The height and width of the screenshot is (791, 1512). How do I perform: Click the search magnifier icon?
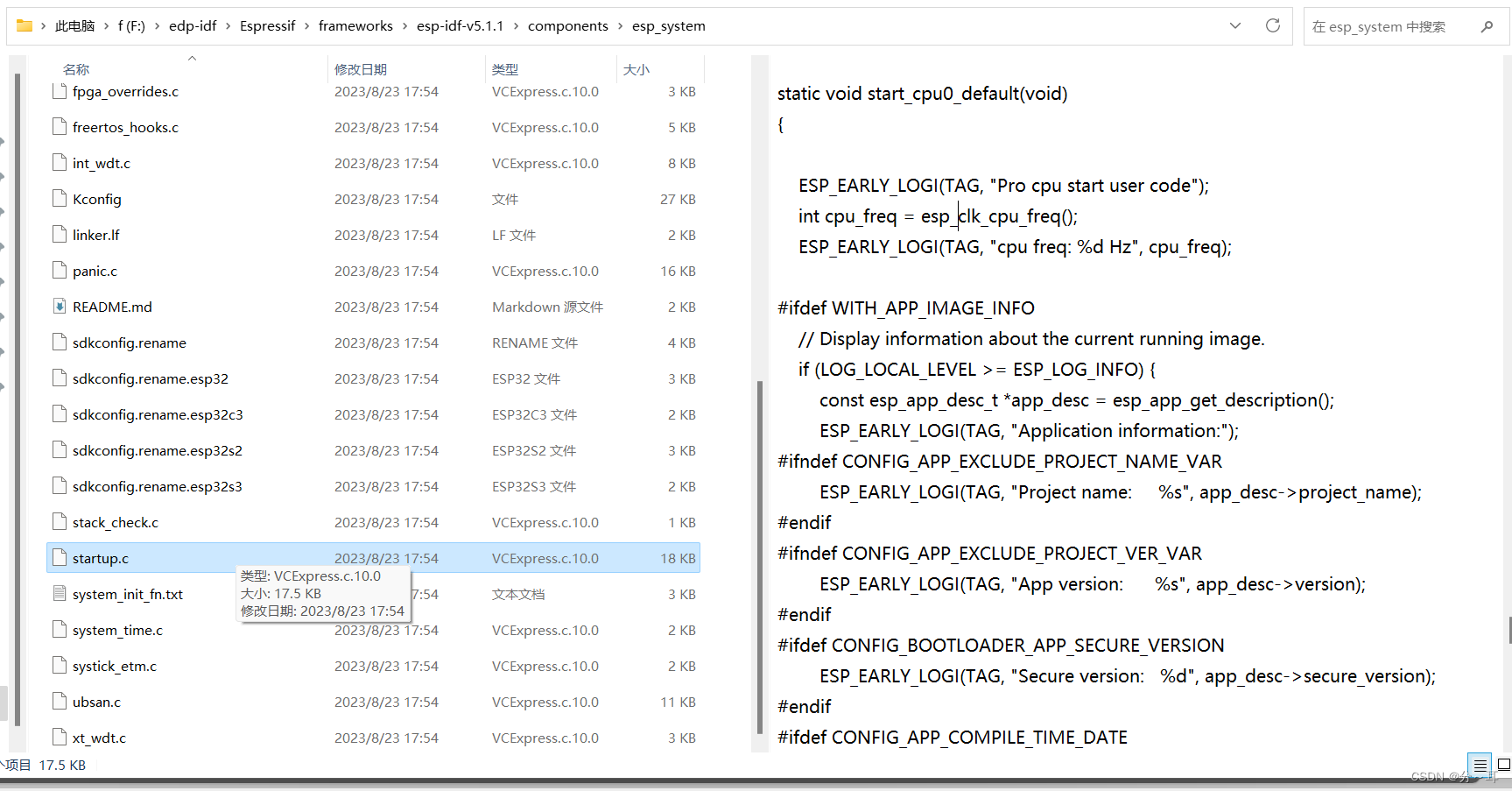(x=1487, y=26)
